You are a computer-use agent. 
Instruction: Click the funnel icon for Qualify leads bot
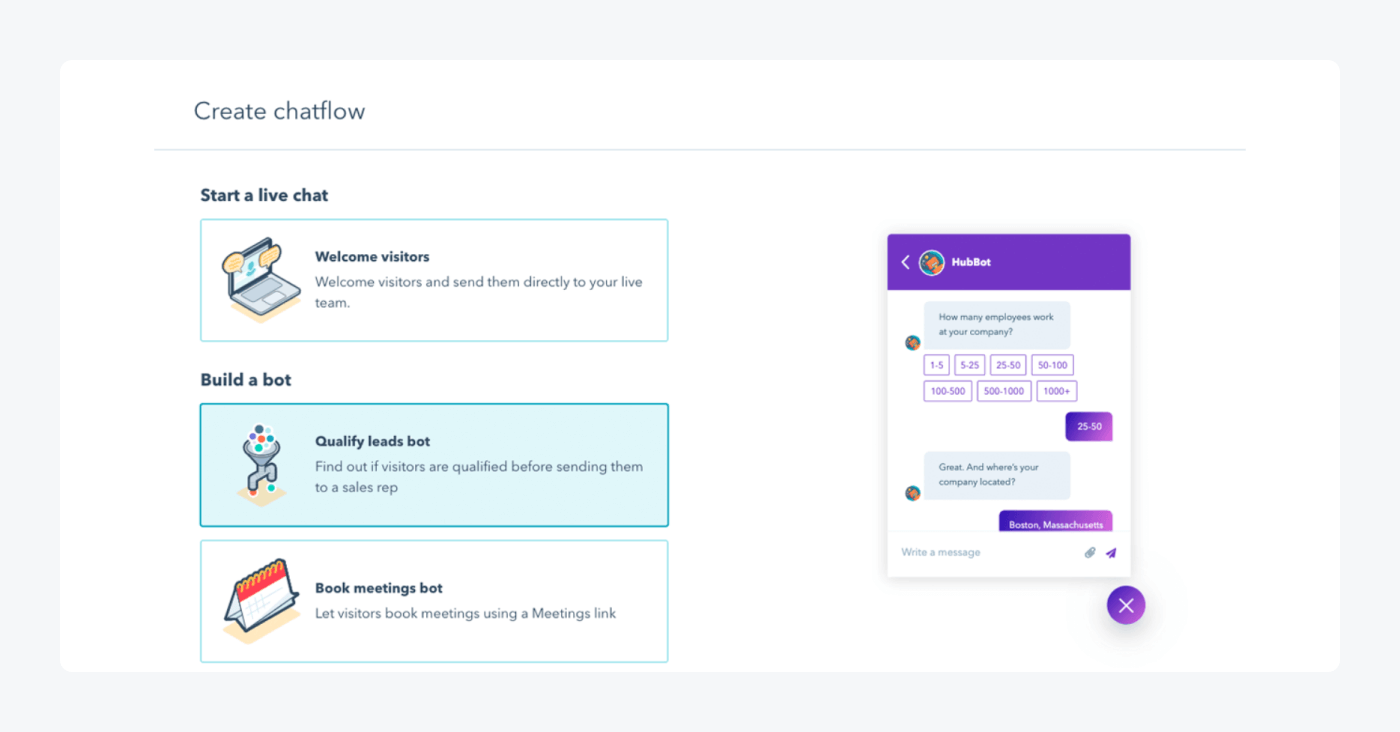(261, 465)
